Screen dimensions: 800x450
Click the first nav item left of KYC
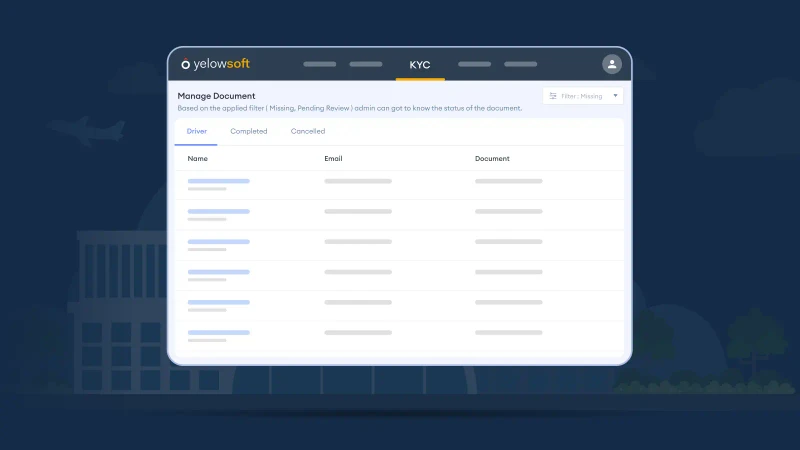[x=319, y=64]
